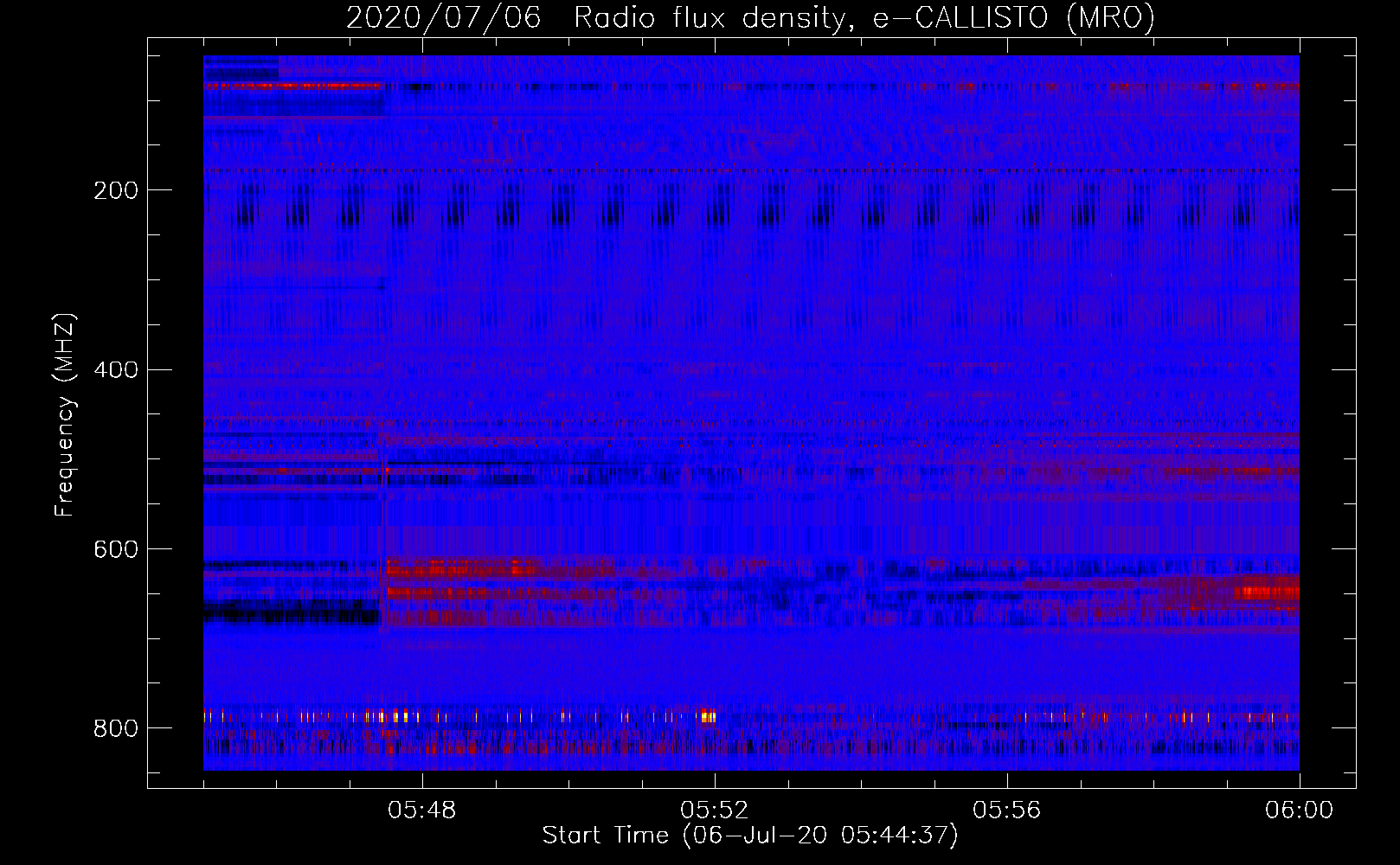The height and width of the screenshot is (865, 1400).
Task: Click the 600 frequency tick label
Action: point(115,550)
